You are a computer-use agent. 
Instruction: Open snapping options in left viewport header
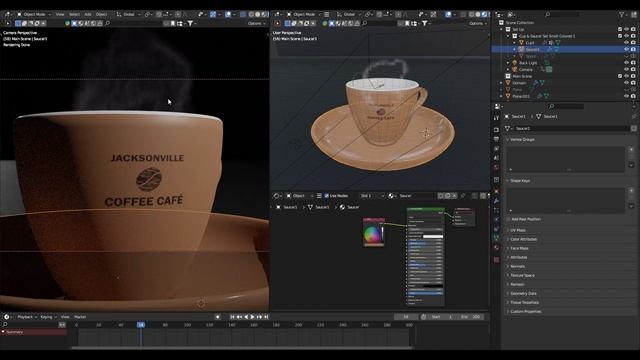click(x=167, y=14)
